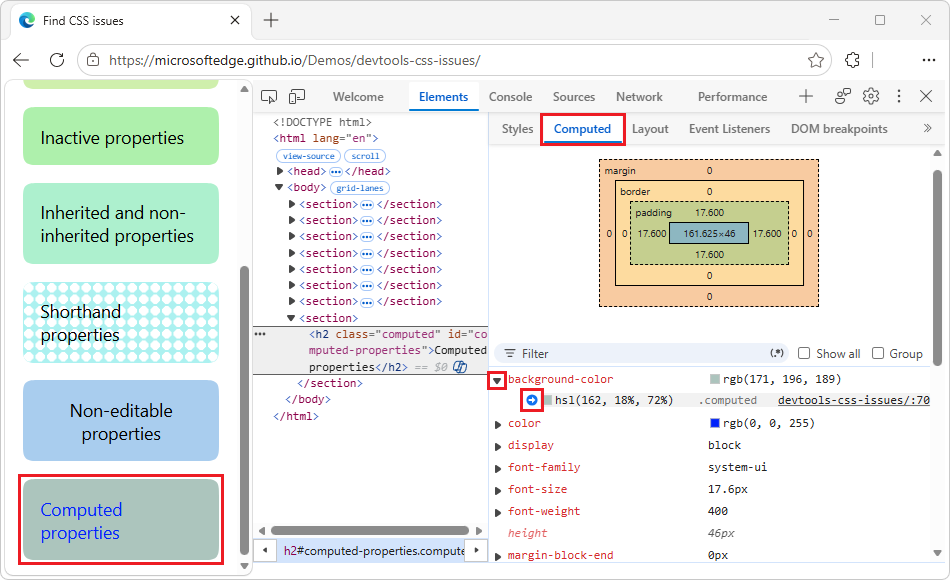
Task: Open the devtools-css-issues/:70 source link
Action: click(854, 400)
